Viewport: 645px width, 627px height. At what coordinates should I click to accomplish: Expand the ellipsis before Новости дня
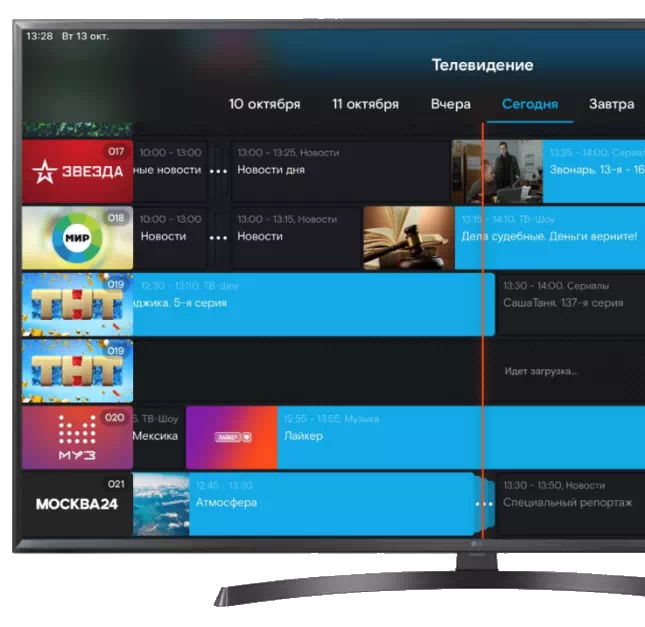pyautogui.click(x=218, y=171)
